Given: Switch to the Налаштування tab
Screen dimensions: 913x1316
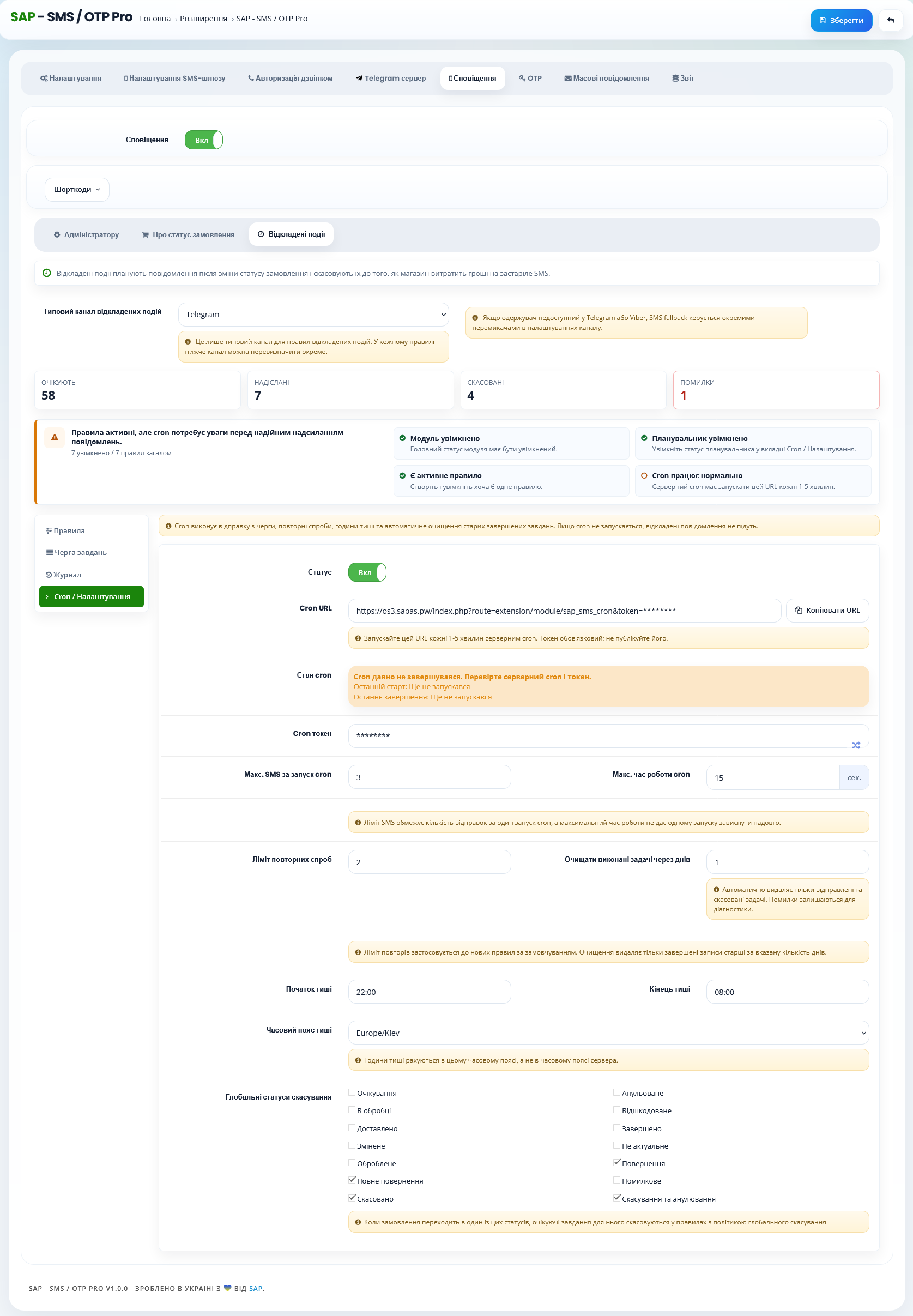Looking at the screenshot, I should 71,78.
